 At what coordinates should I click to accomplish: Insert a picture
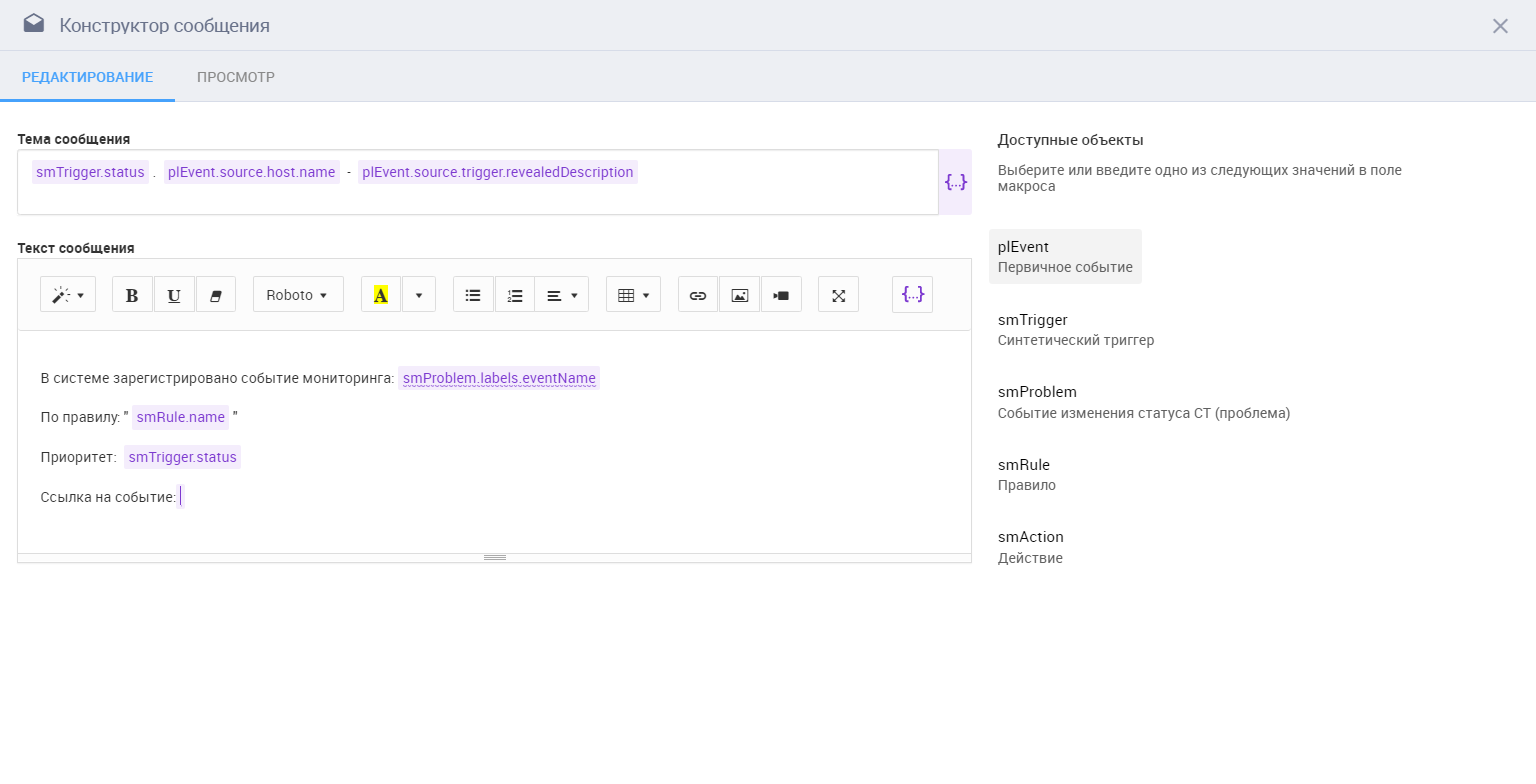739,295
